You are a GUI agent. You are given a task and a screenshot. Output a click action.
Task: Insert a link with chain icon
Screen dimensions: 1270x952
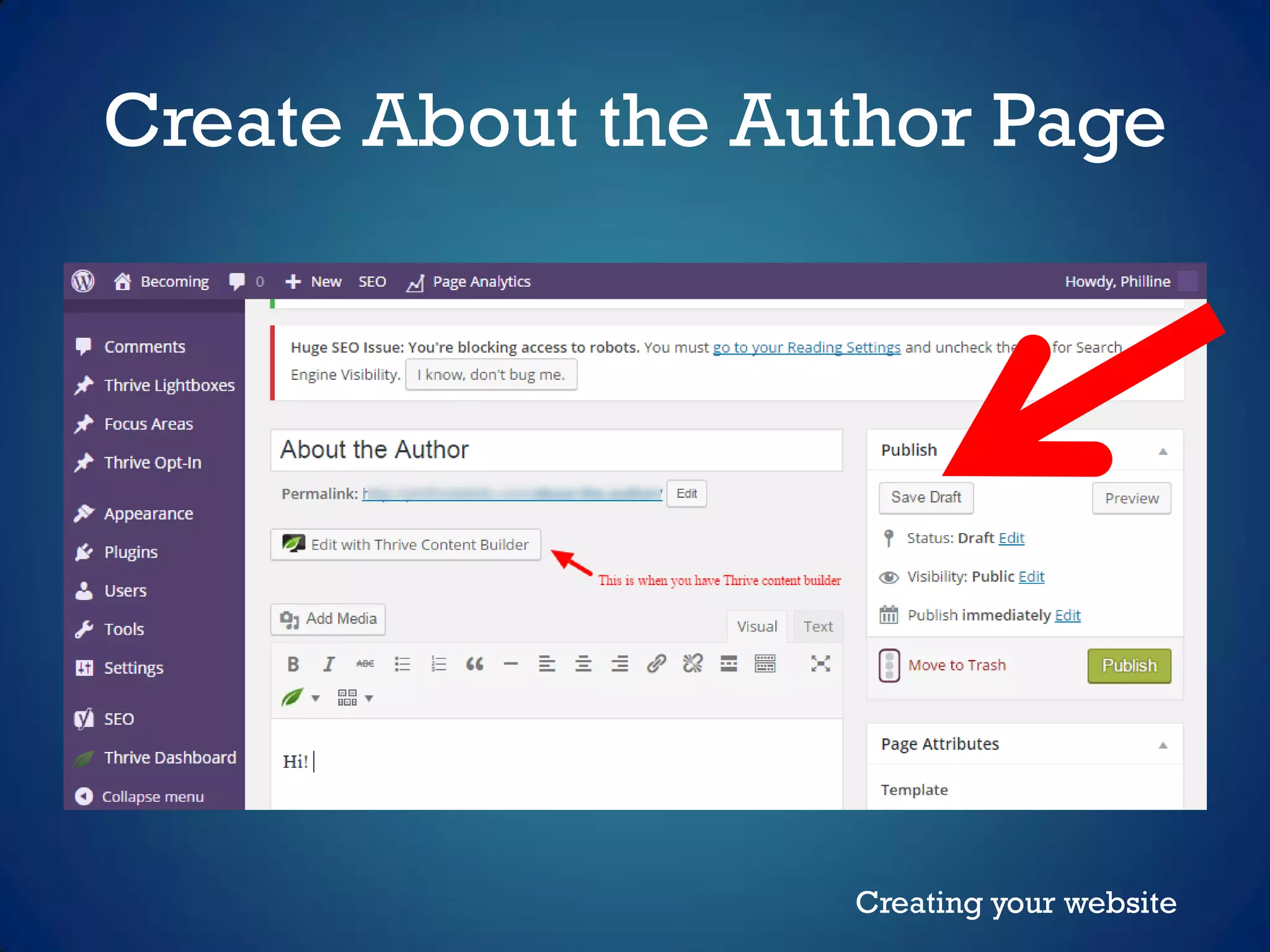[x=656, y=664]
